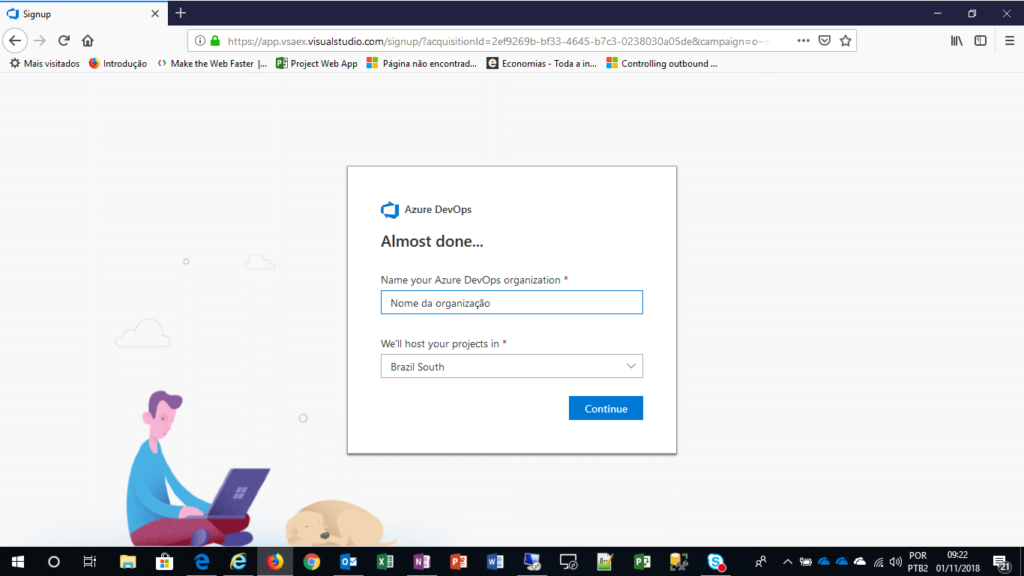Switch the POR PTB2 input language
This screenshot has height=576, width=1024.
tap(918, 562)
